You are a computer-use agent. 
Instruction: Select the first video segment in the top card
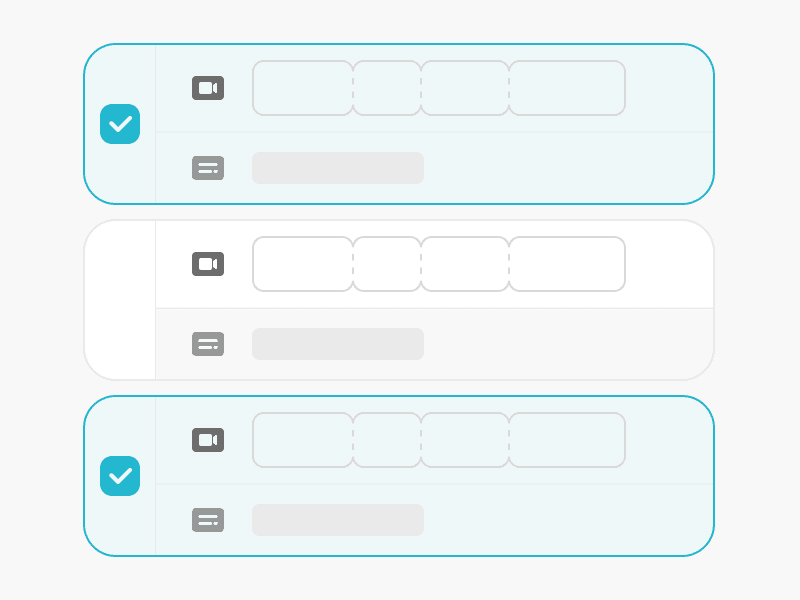tap(302, 88)
